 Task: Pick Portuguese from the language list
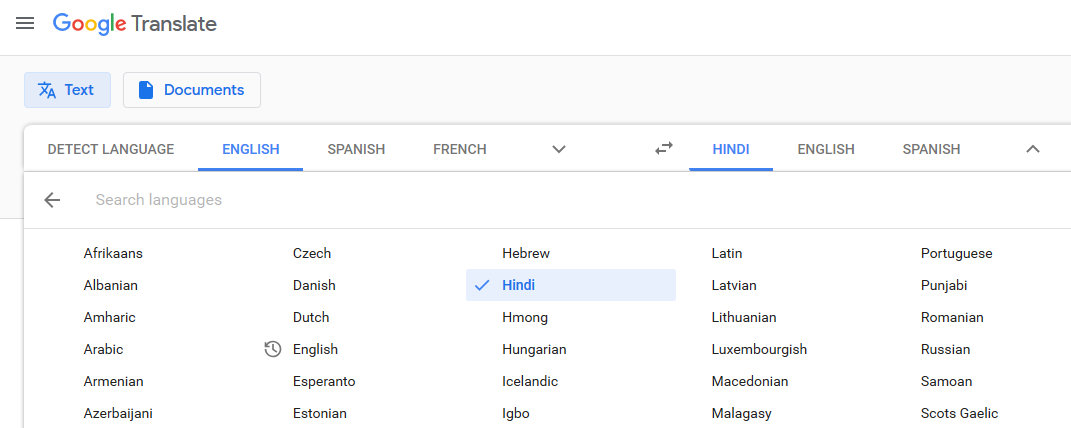[956, 253]
